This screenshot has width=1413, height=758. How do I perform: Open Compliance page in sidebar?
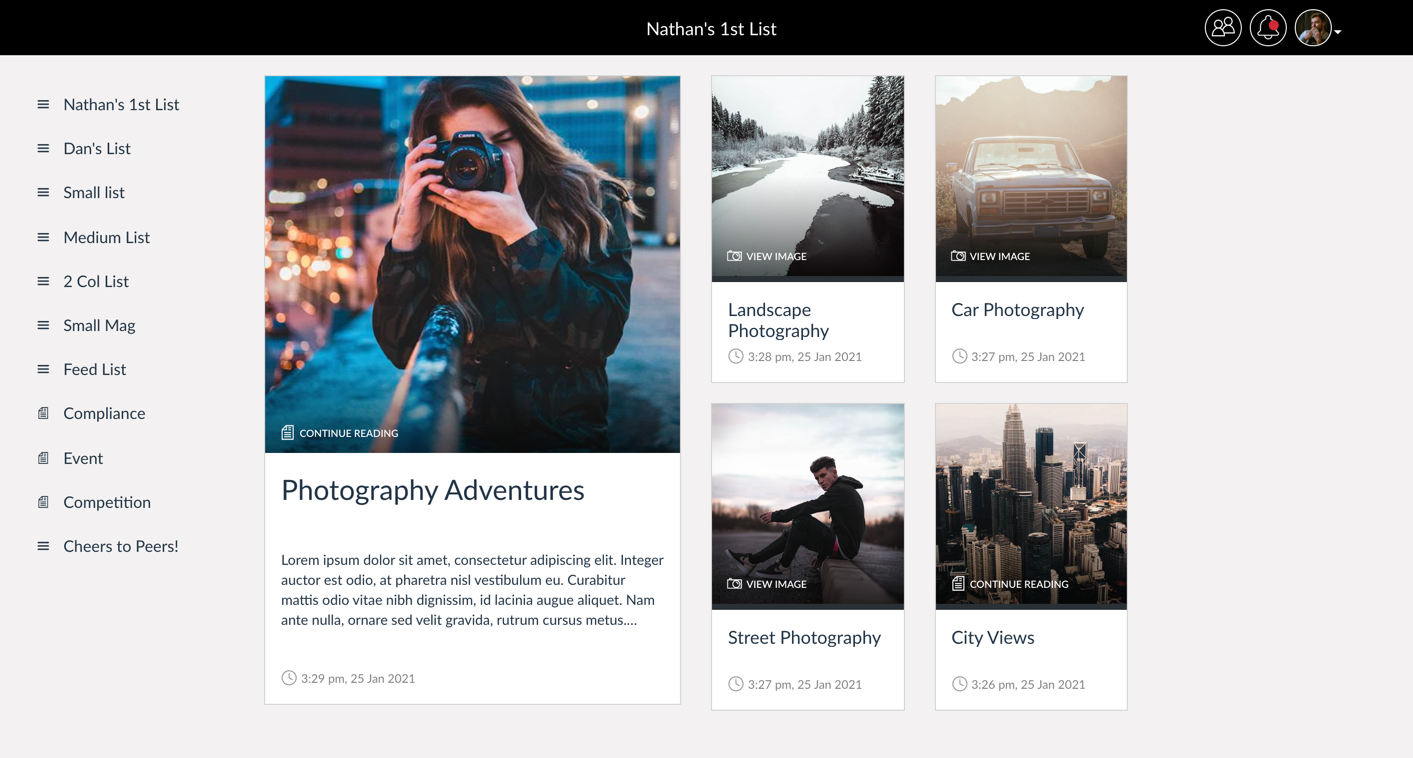click(104, 413)
